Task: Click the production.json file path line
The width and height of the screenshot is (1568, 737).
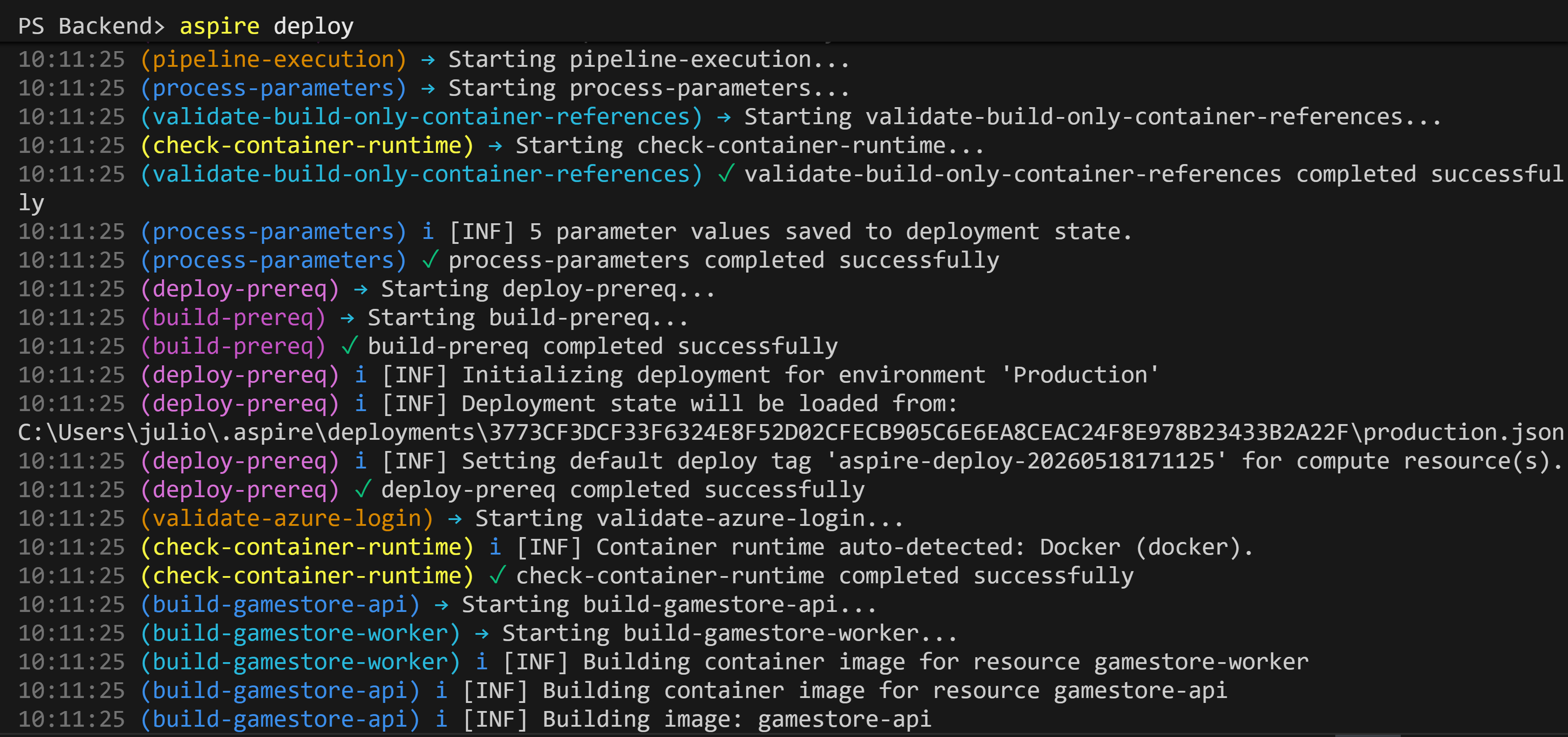Action: tap(791, 433)
